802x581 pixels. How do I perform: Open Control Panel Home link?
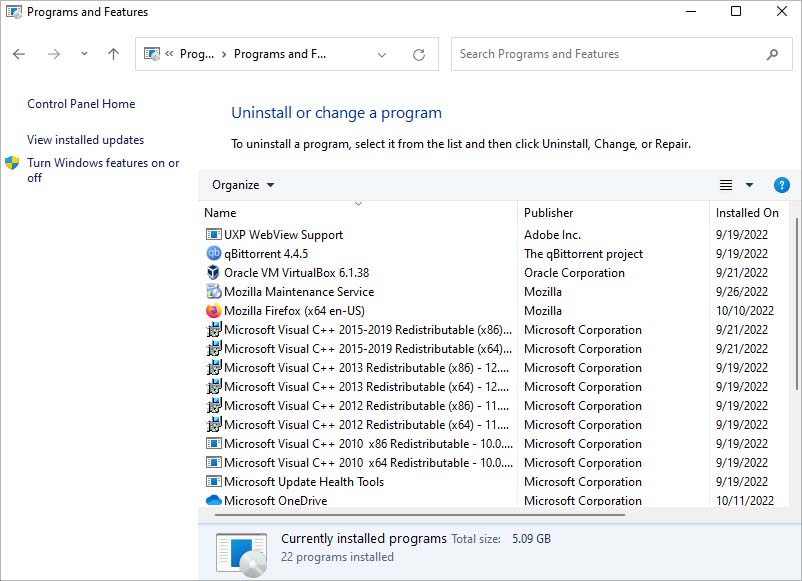[x=81, y=104]
